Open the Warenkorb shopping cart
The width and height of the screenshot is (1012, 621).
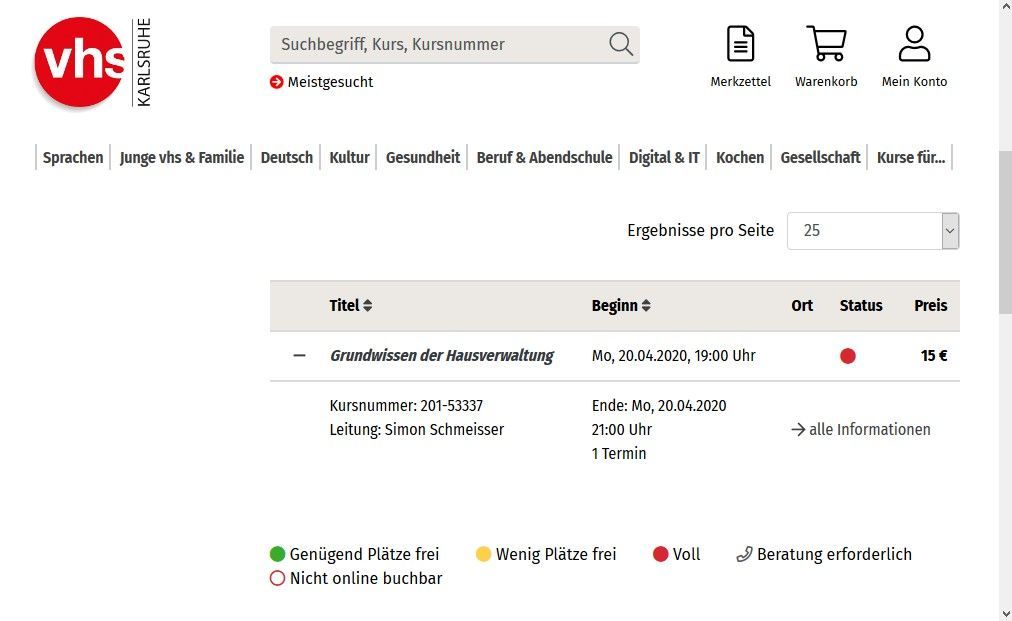[x=826, y=45]
